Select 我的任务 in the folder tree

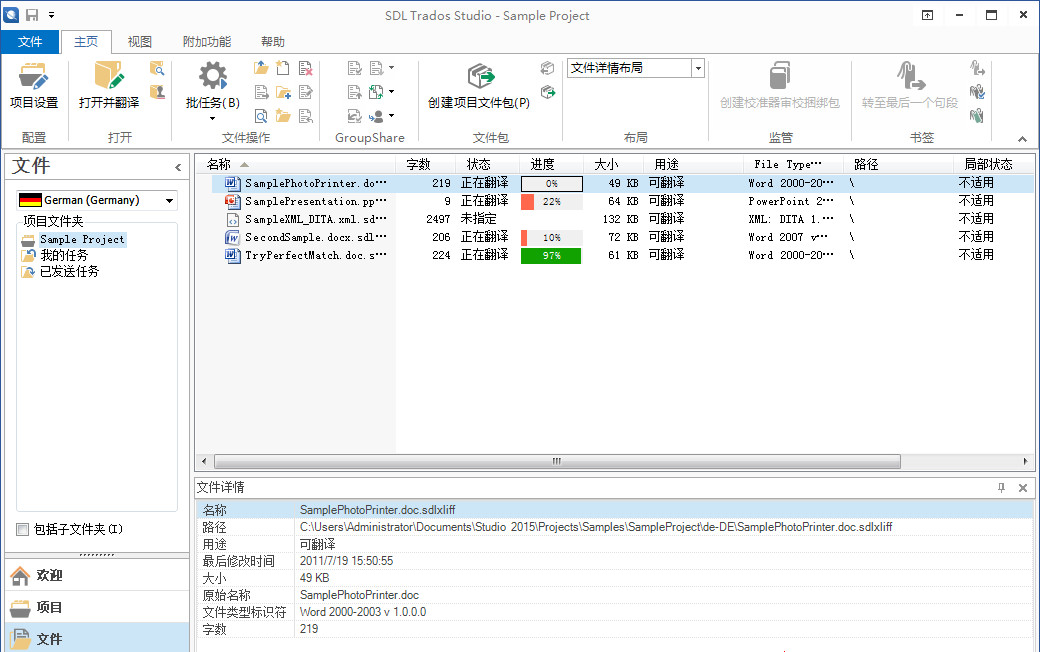[x=64, y=255]
